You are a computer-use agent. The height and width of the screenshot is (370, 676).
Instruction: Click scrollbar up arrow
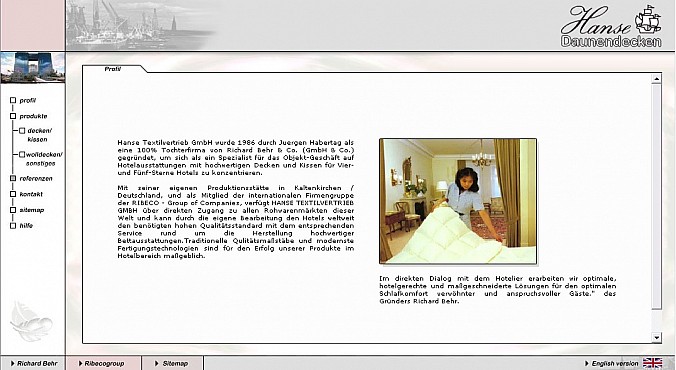657,79
